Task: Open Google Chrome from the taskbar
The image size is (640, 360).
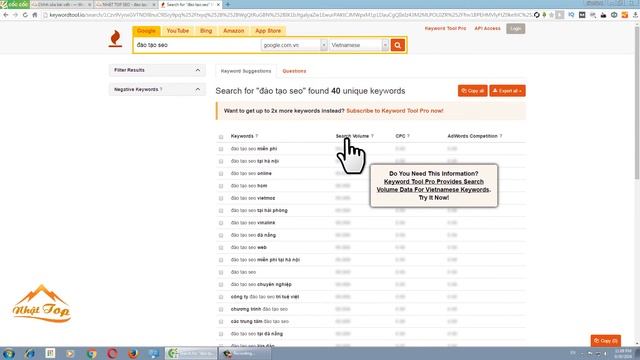Action: coord(91,353)
